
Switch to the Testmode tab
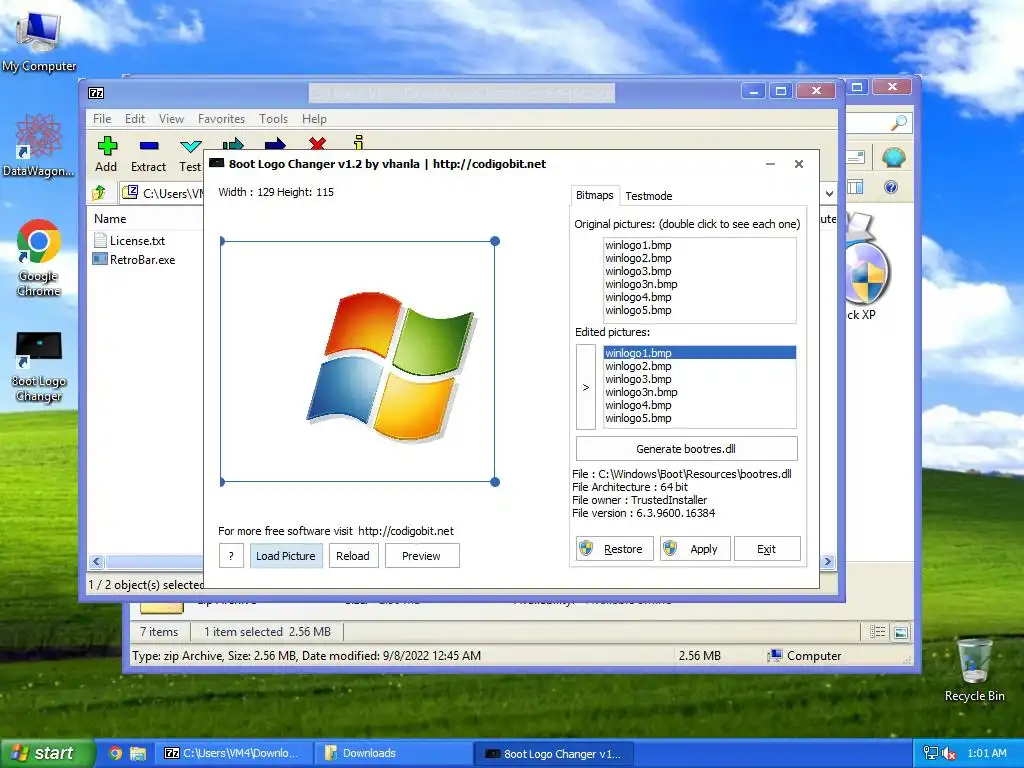point(648,196)
